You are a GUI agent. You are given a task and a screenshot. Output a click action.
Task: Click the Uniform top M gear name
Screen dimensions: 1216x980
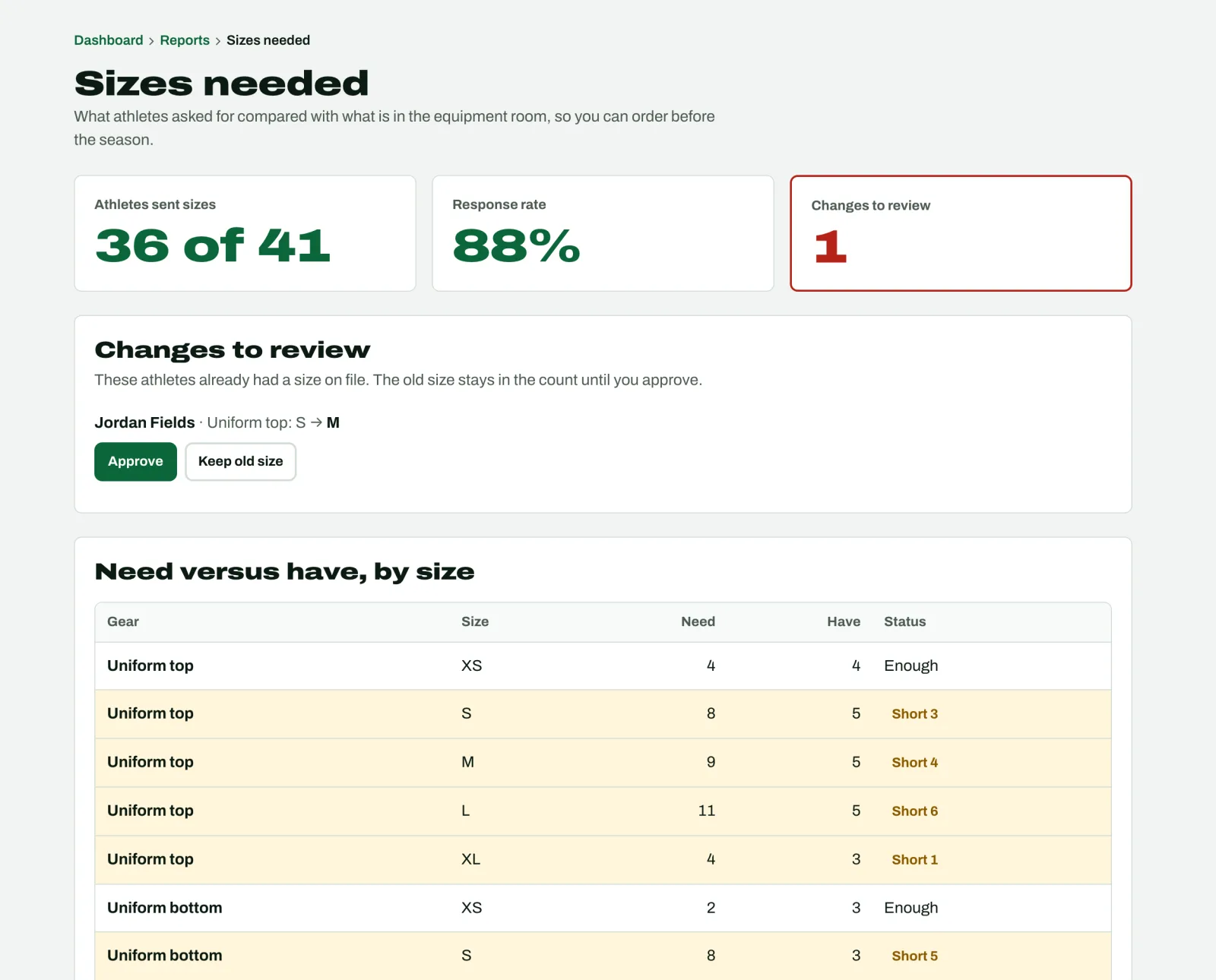[x=150, y=762]
